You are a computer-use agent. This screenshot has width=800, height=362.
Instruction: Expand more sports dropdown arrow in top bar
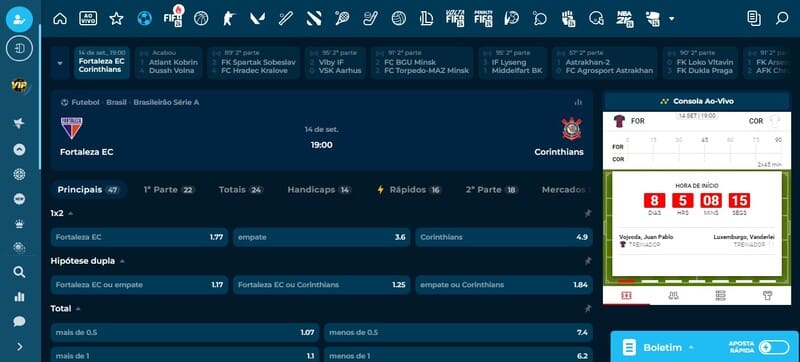click(671, 19)
